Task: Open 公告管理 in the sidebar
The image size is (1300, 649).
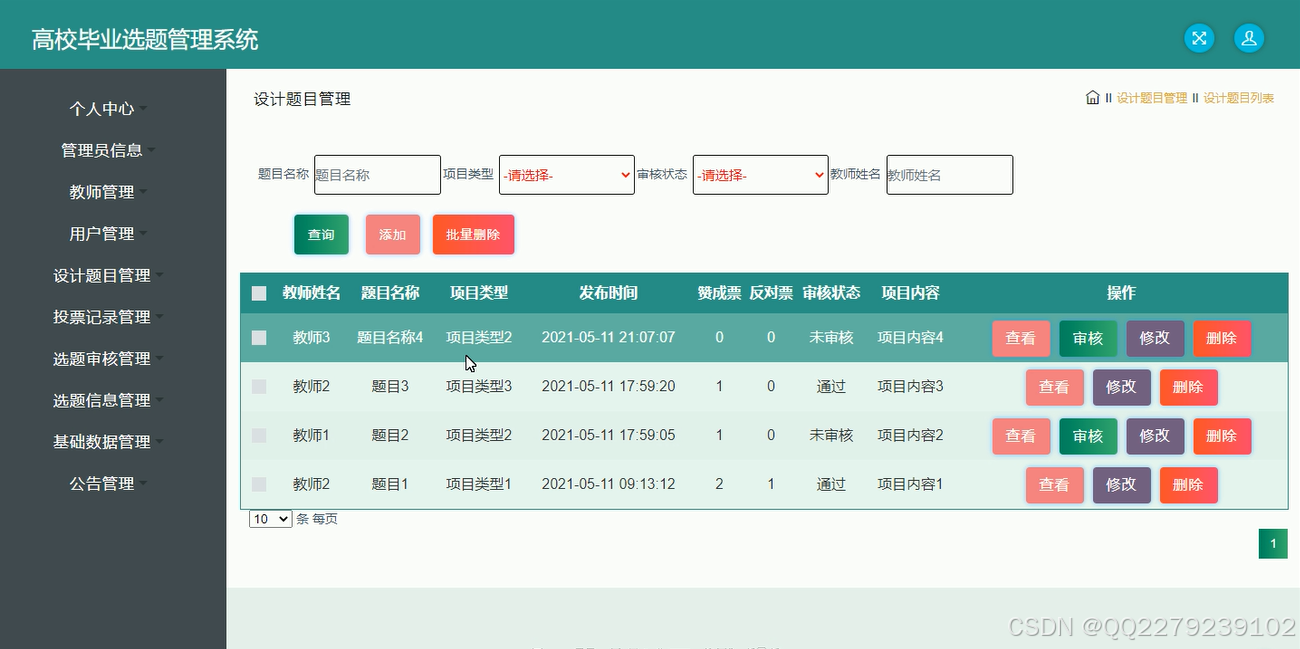Action: 103,483
